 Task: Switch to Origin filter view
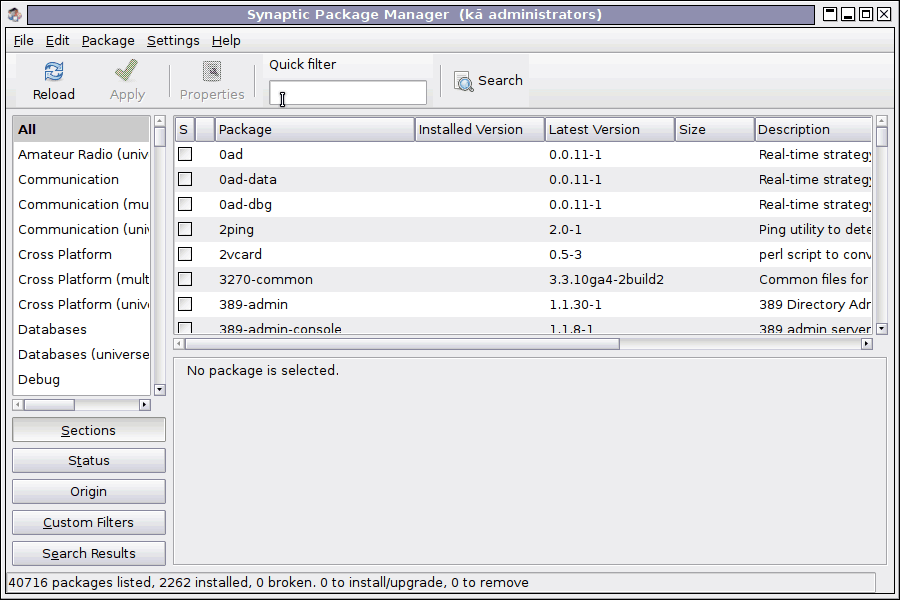tap(89, 491)
